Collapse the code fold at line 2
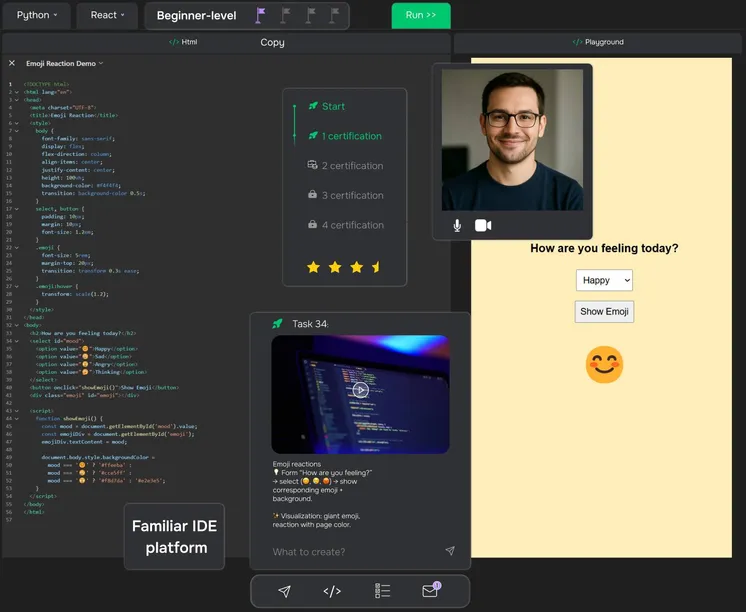The image size is (746, 612). [17, 92]
